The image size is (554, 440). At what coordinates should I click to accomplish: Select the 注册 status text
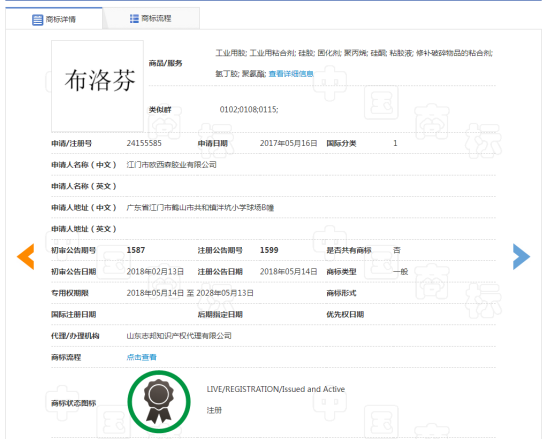(214, 410)
